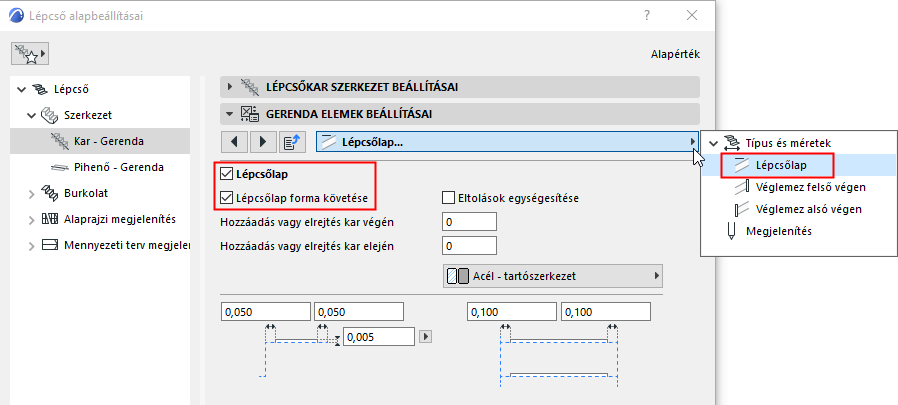This screenshot has height=405, width=898.
Task: Click the Szerkezet structure icon
Action: 49,115
